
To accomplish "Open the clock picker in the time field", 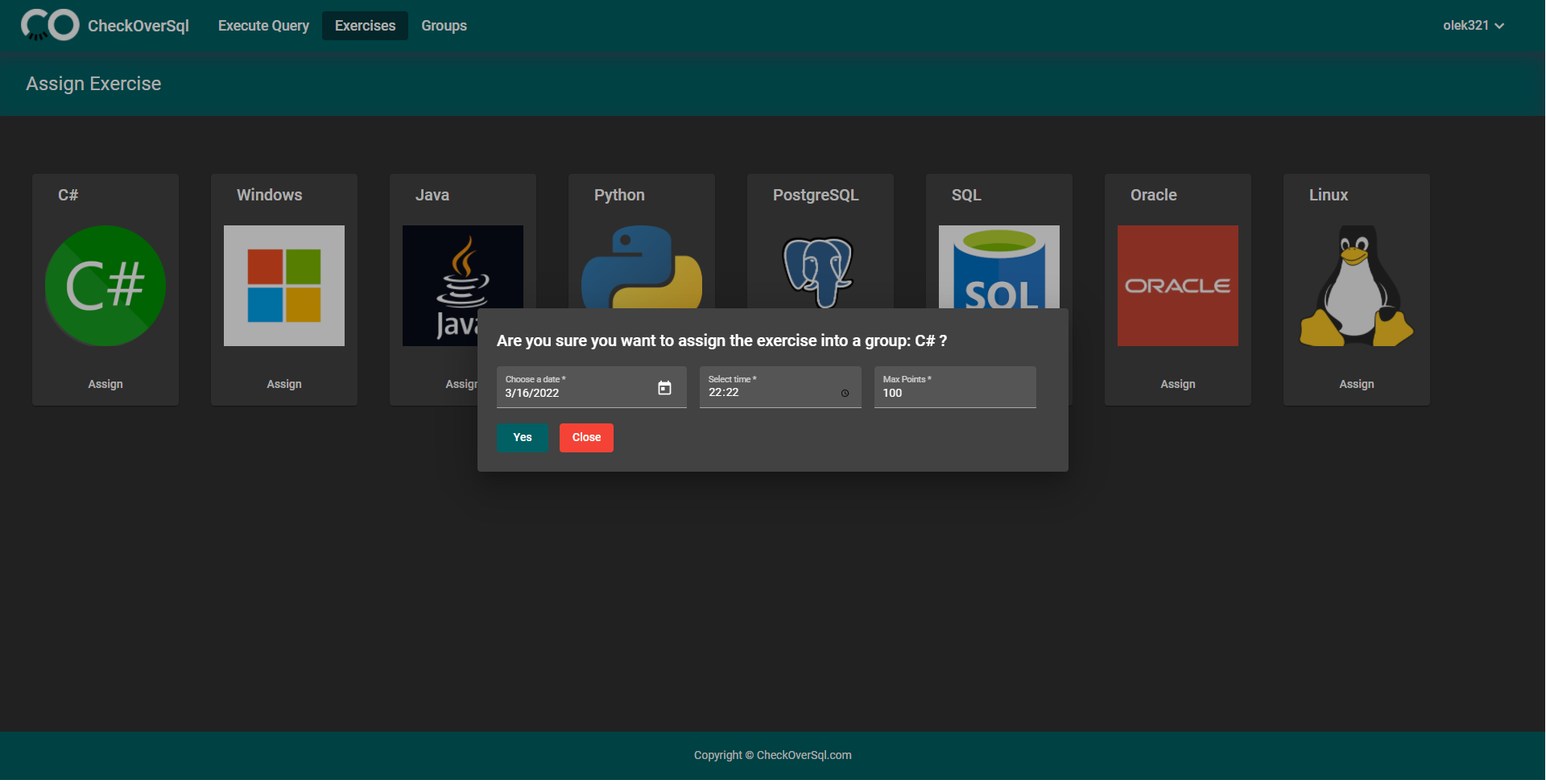I will pos(845,393).
